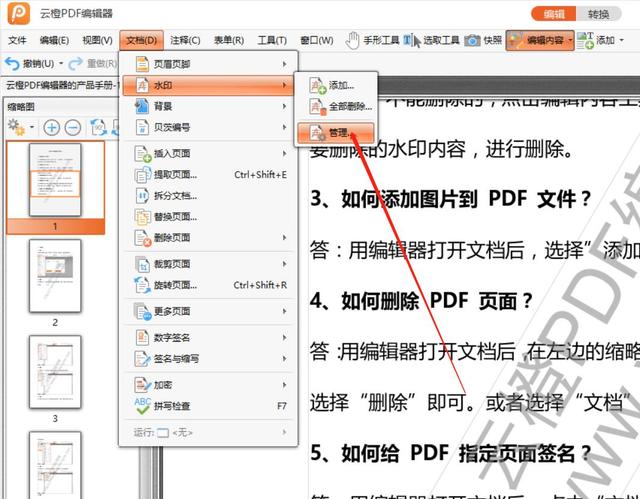Click the 签名与缩写 sign and initials icon
The height and width of the screenshot is (499, 640).
142,359
